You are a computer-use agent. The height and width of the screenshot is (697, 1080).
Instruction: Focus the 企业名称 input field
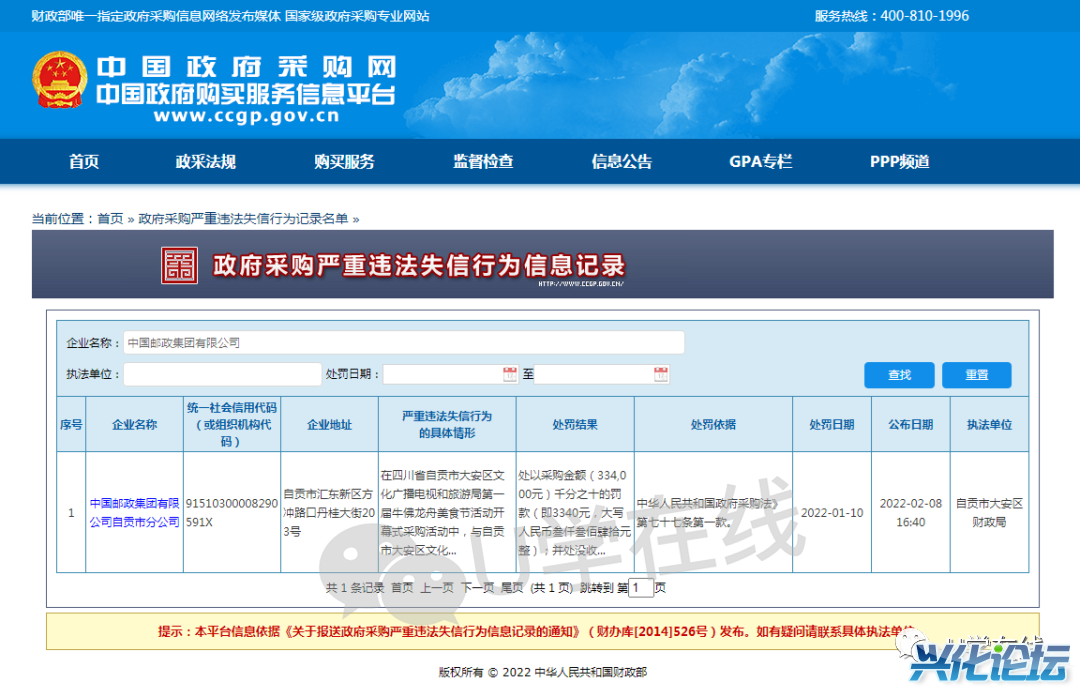pyautogui.click(x=404, y=342)
